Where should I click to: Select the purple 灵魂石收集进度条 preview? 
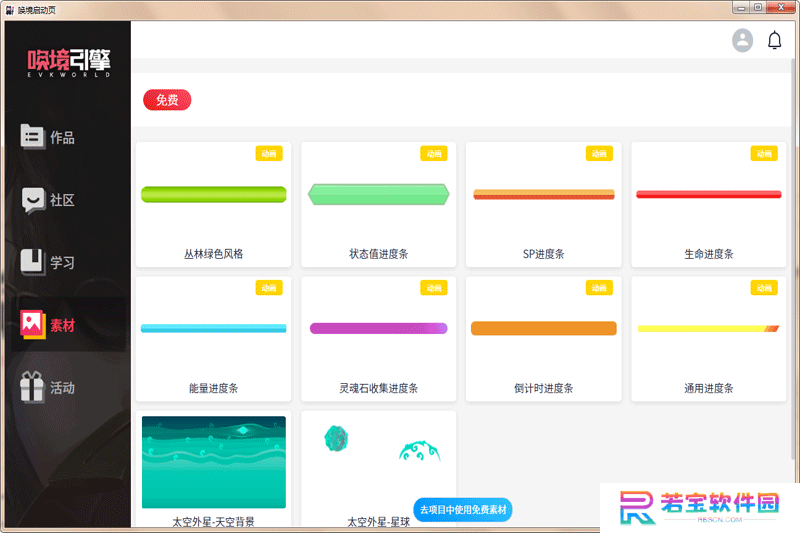[x=379, y=328]
